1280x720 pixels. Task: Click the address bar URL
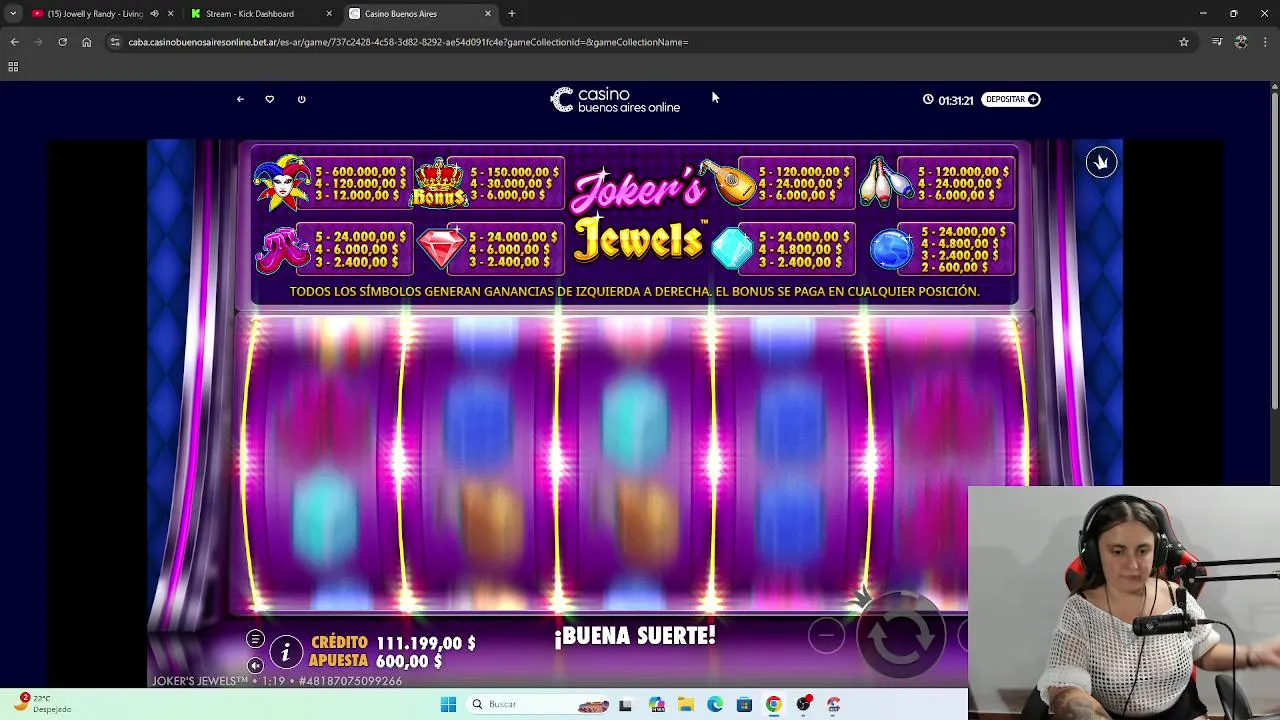point(408,42)
